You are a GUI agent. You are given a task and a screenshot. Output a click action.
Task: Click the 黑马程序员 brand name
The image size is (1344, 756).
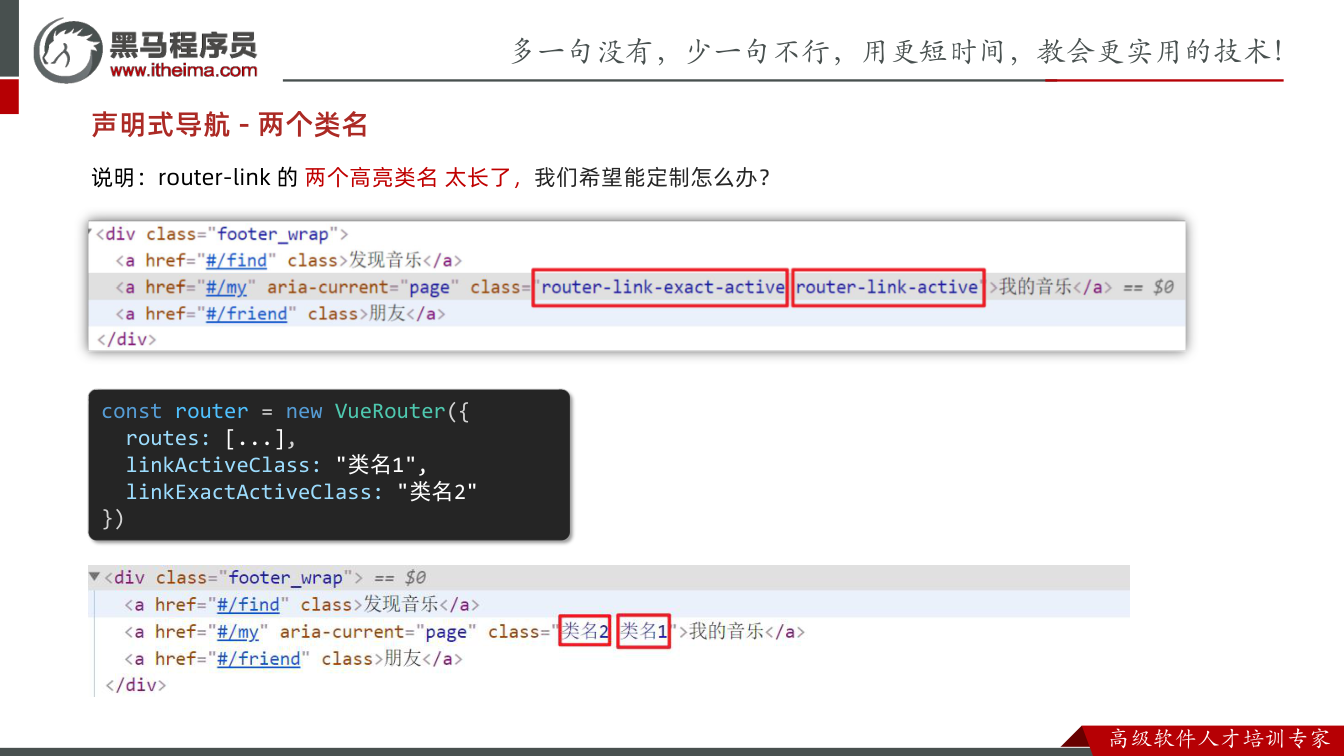click(x=183, y=44)
